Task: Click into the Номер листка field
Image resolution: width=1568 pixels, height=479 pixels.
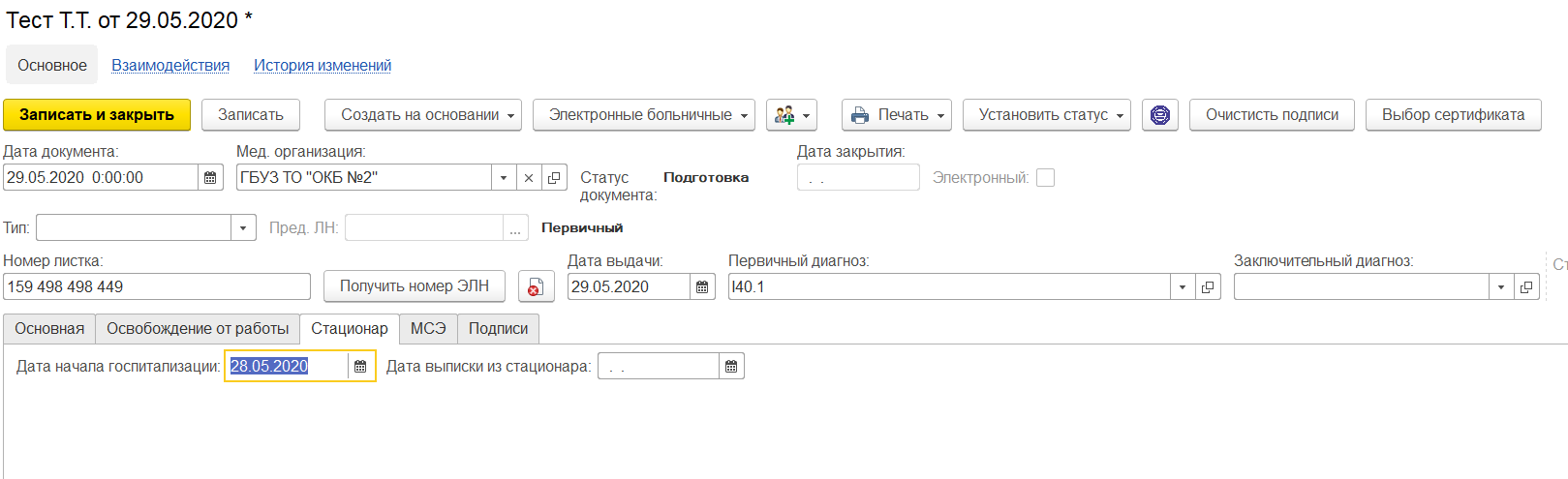Action: coord(155,287)
